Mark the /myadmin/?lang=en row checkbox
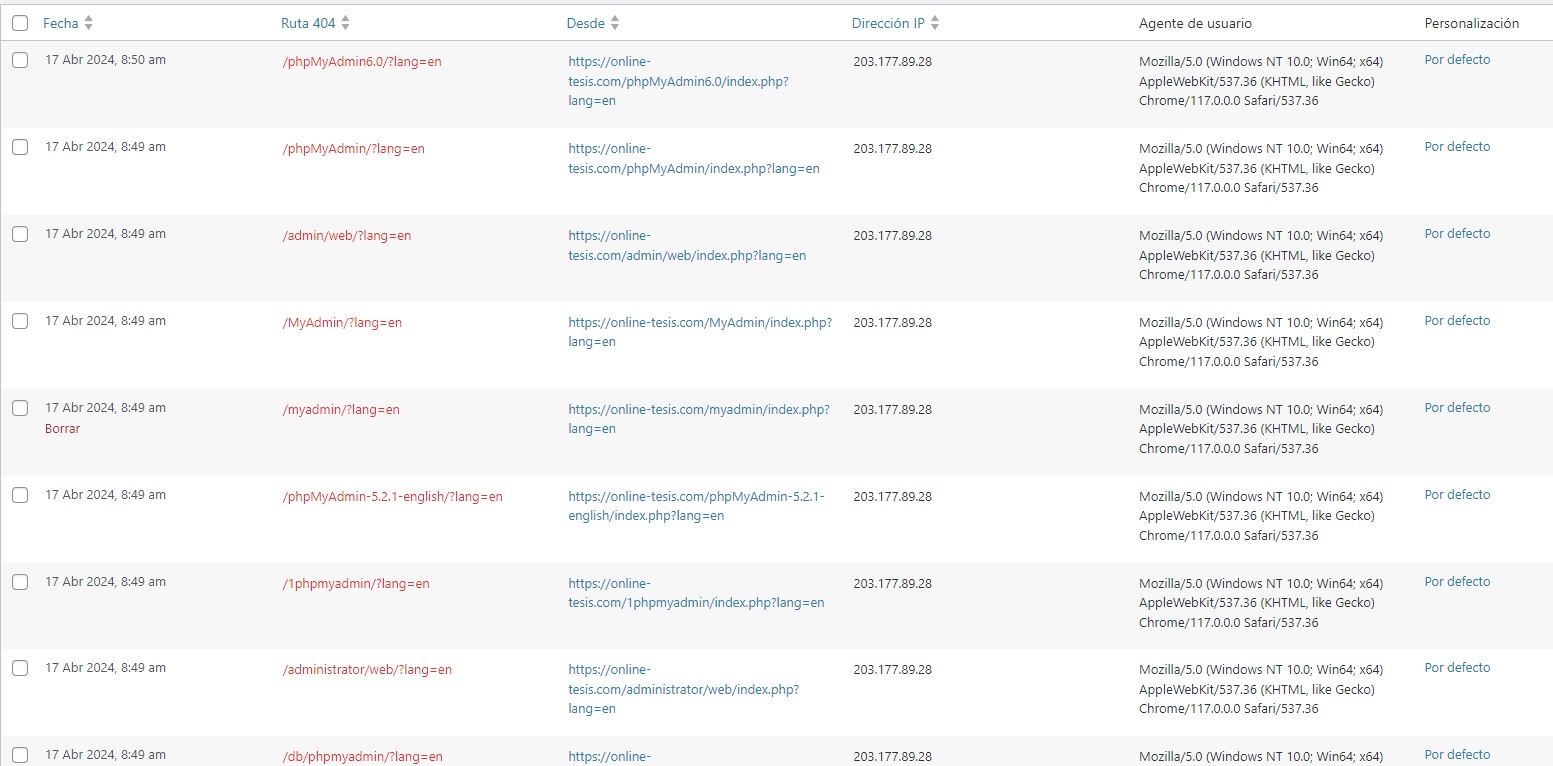Viewport: 1553px width, 766px height. (x=20, y=408)
